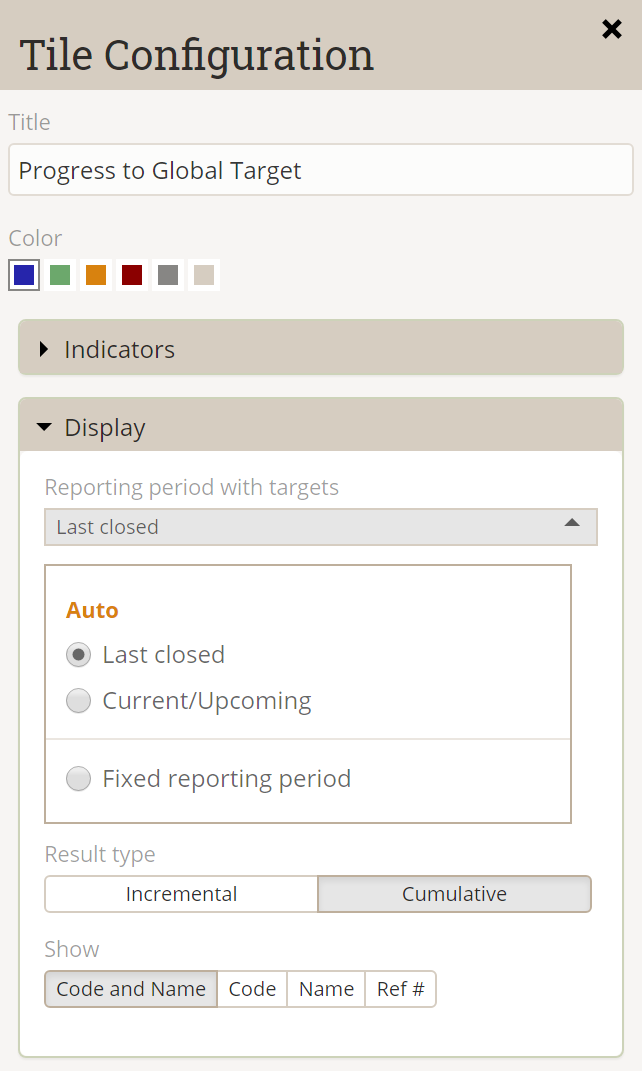The height and width of the screenshot is (1071, 642).
Task: Show only the Name
Action: coord(326,989)
